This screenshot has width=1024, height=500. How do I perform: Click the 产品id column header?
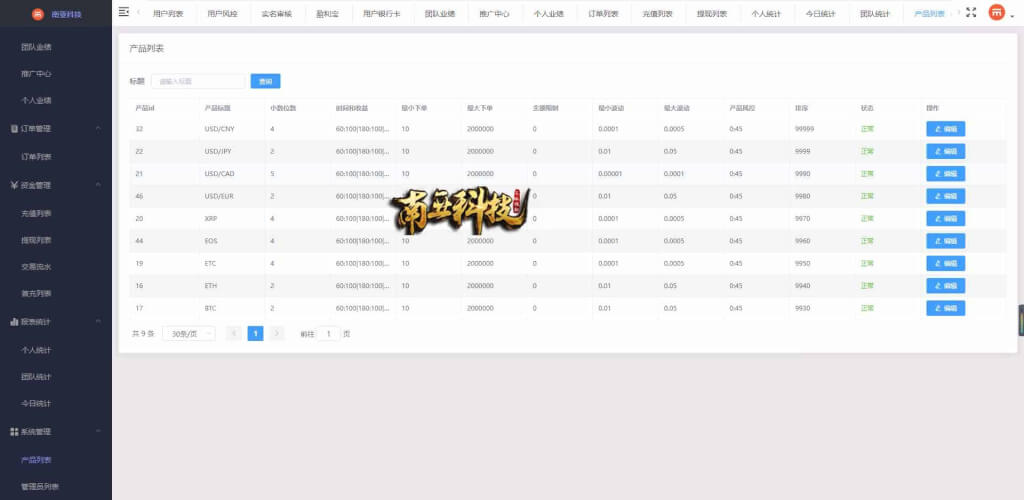click(x=144, y=108)
